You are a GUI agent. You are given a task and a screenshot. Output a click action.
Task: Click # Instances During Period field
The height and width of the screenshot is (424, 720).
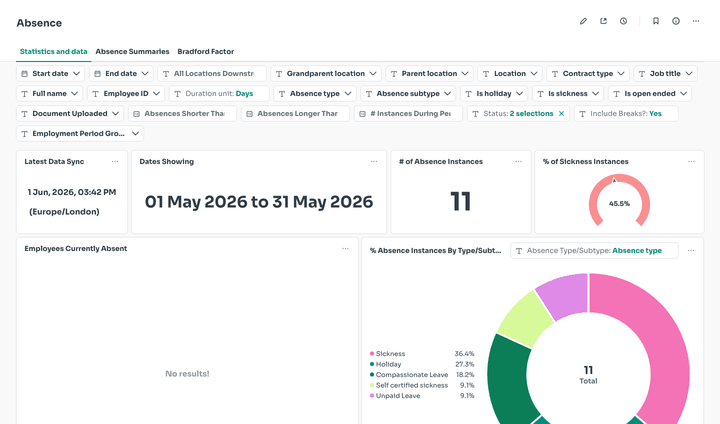(408, 113)
